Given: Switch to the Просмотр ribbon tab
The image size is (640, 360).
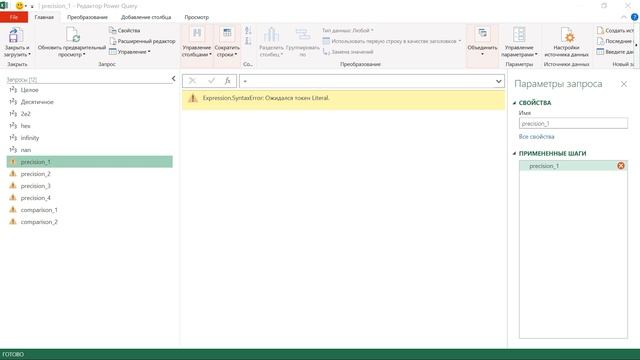Looking at the screenshot, I should pos(196,17).
